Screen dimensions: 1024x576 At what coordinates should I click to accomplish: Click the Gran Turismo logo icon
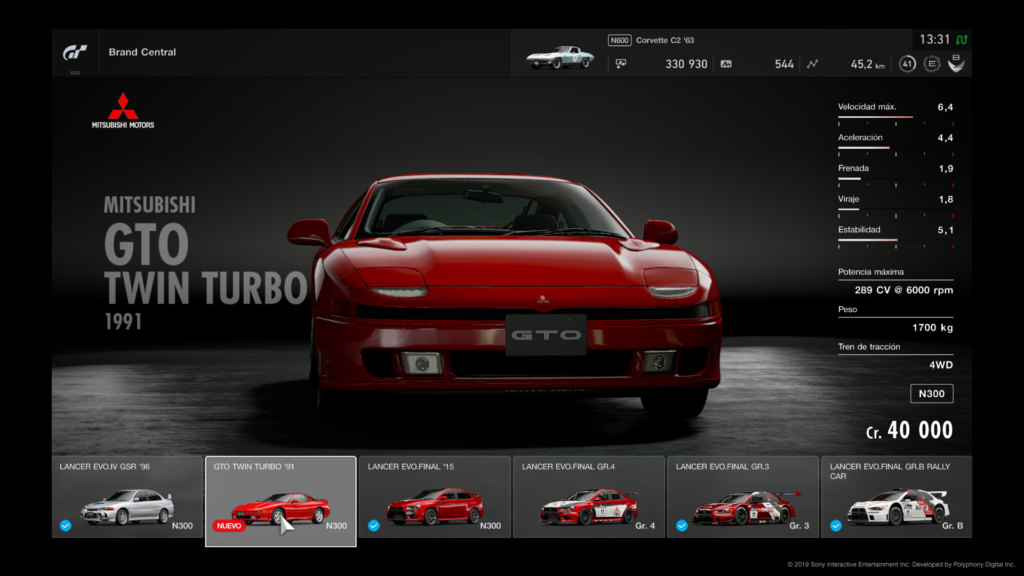tap(74, 52)
